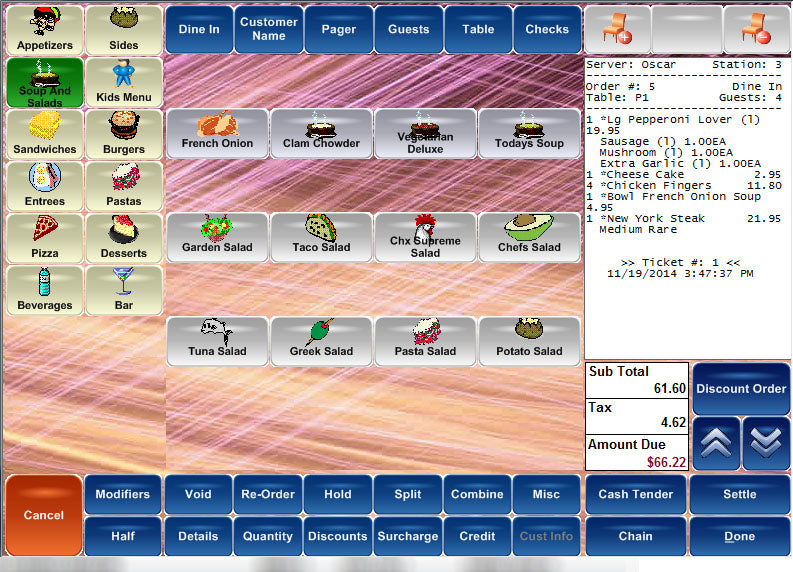Apply Discount Order to ticket
The height and width of the screenshot is (572, 793).
click(x=740, y=388)
